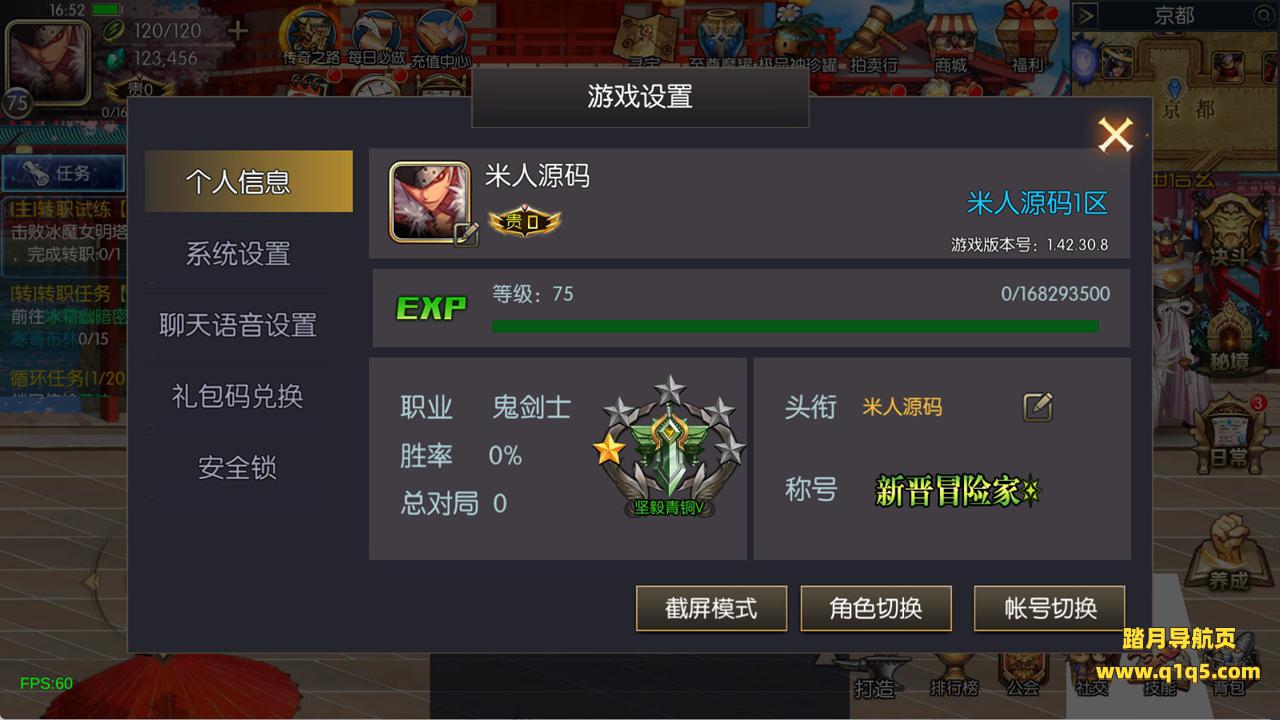The width and height of the screenshot is (1280, 720).
Task: Click the 截屏模式 button
Action: 711,608
